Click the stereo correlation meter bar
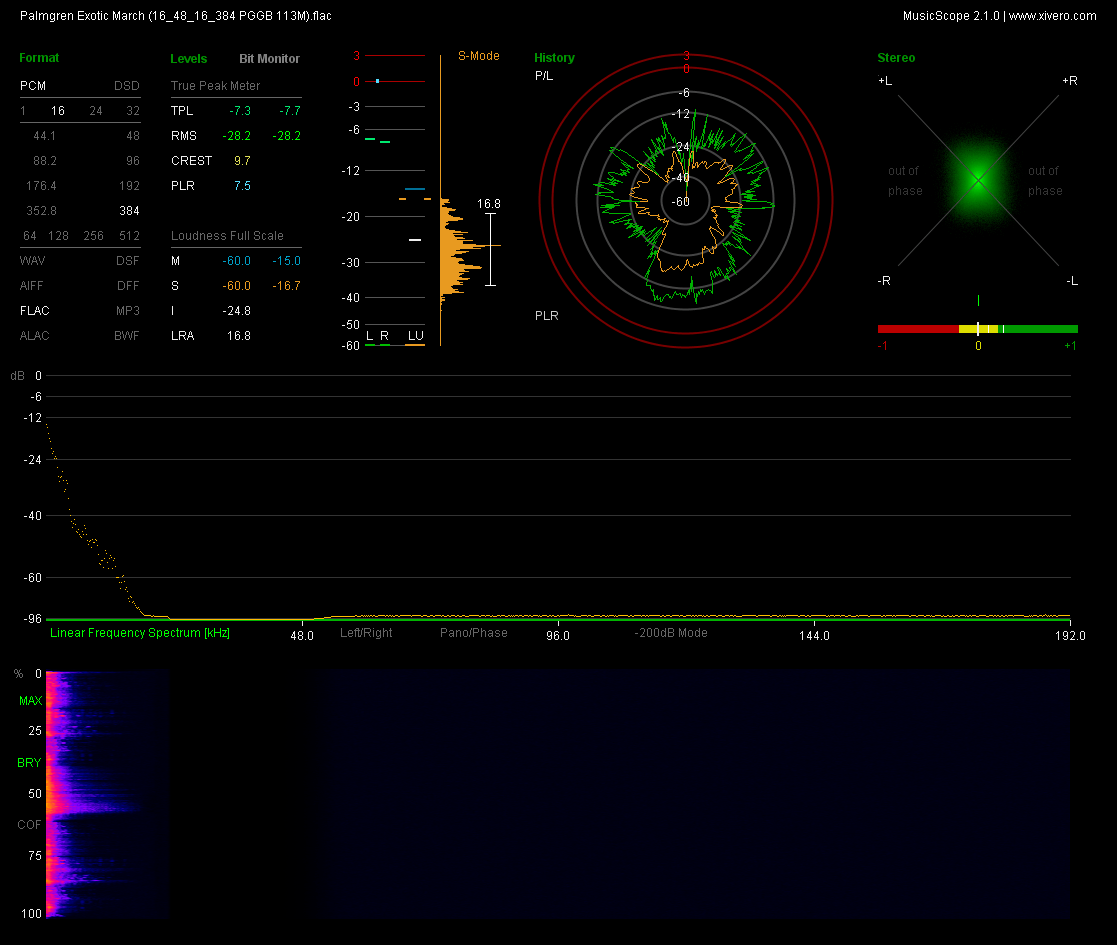The height and width of the screenshot is (945, 1117). pyautogui.click(x=977, y=329)
